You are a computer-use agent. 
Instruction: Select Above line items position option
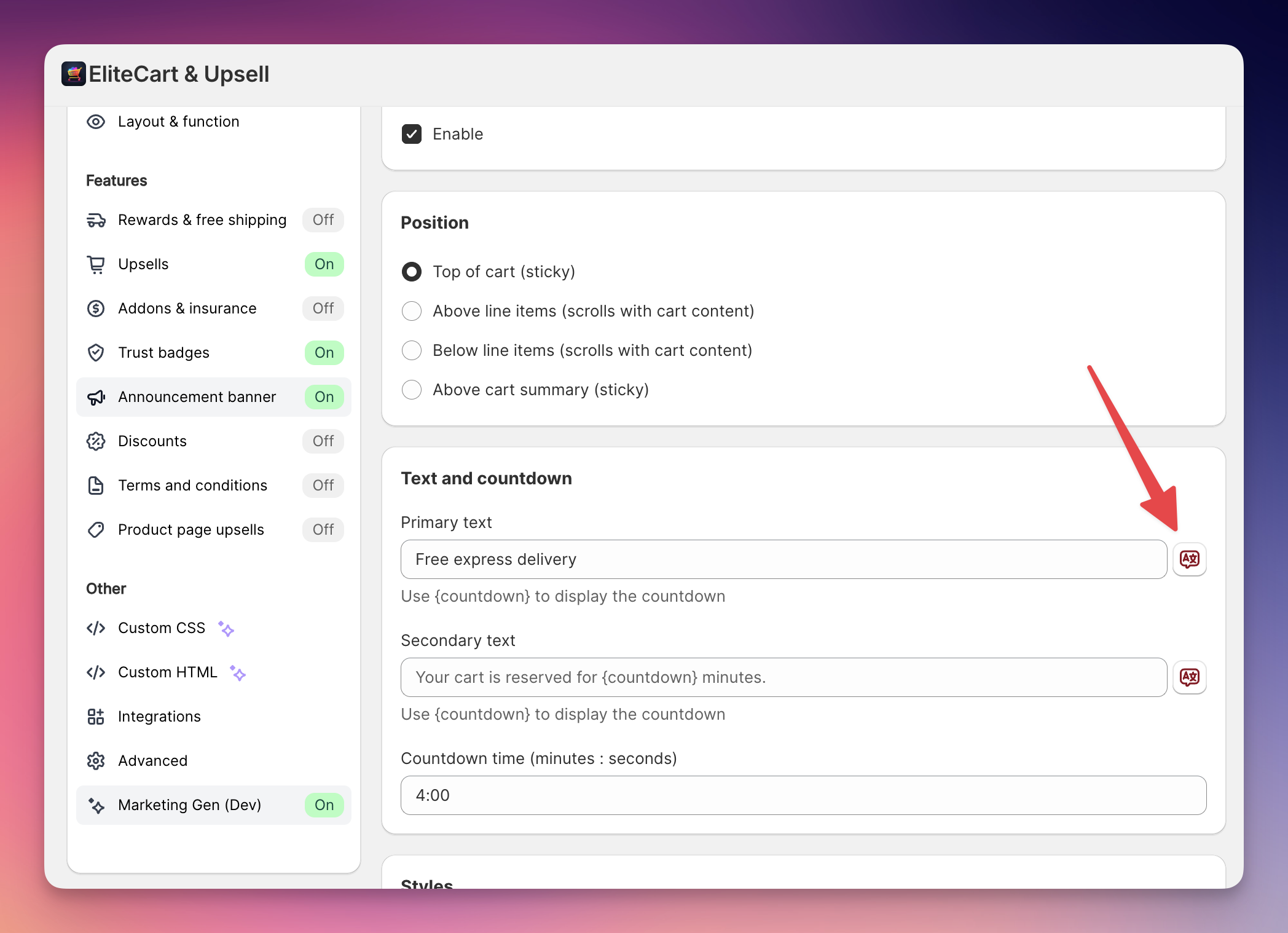[x=412, y=311]
